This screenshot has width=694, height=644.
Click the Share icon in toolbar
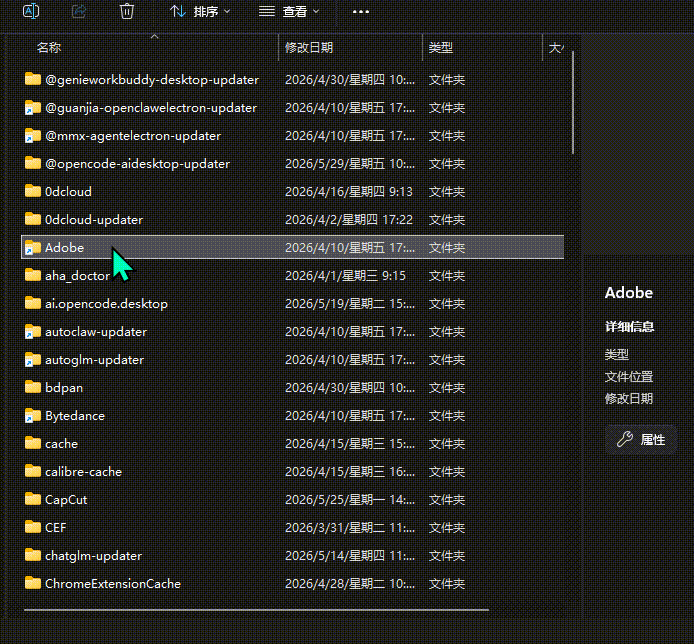coord(79,11)
